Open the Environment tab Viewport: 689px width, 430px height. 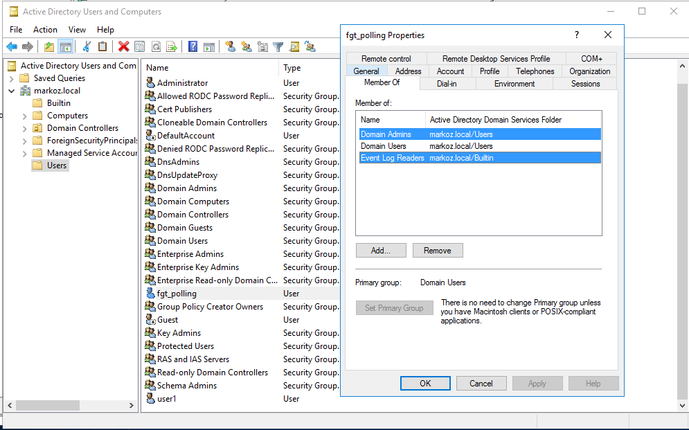pyautogui.click(x=514, y=83)
